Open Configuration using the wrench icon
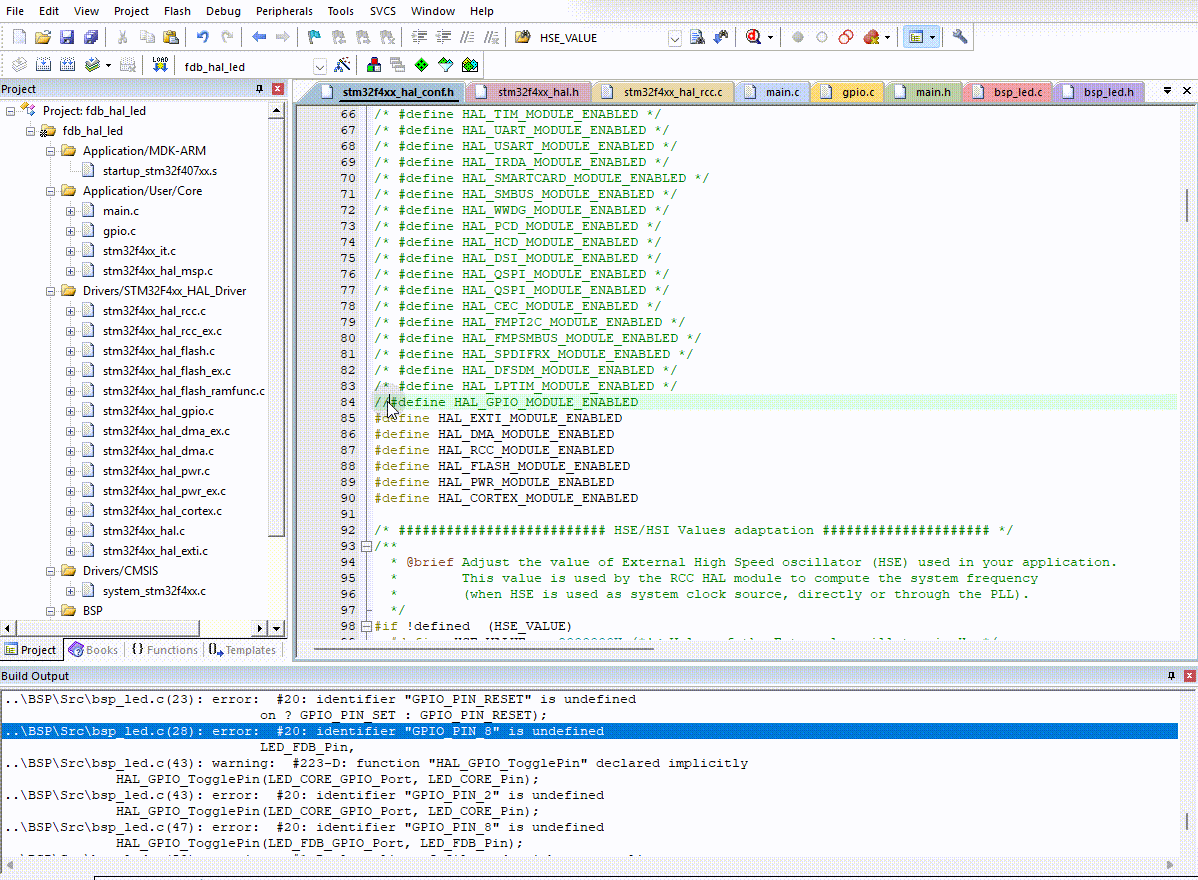 (x=960, y=37)
